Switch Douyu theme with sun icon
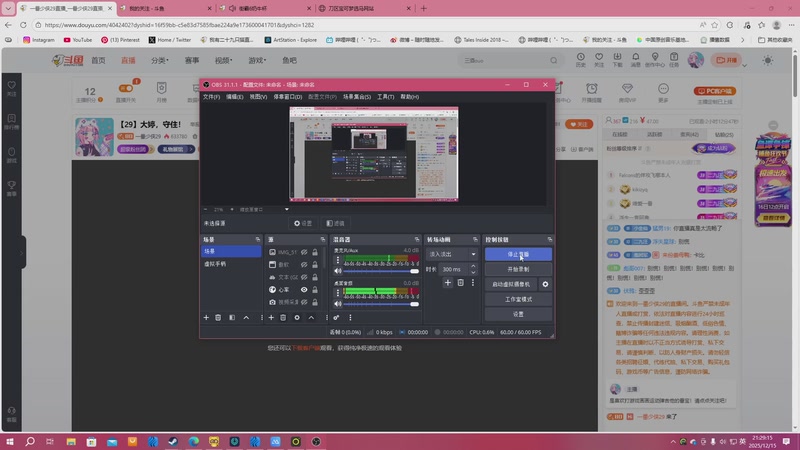This screenshot has height=450, width=800. tap(767, 60)
